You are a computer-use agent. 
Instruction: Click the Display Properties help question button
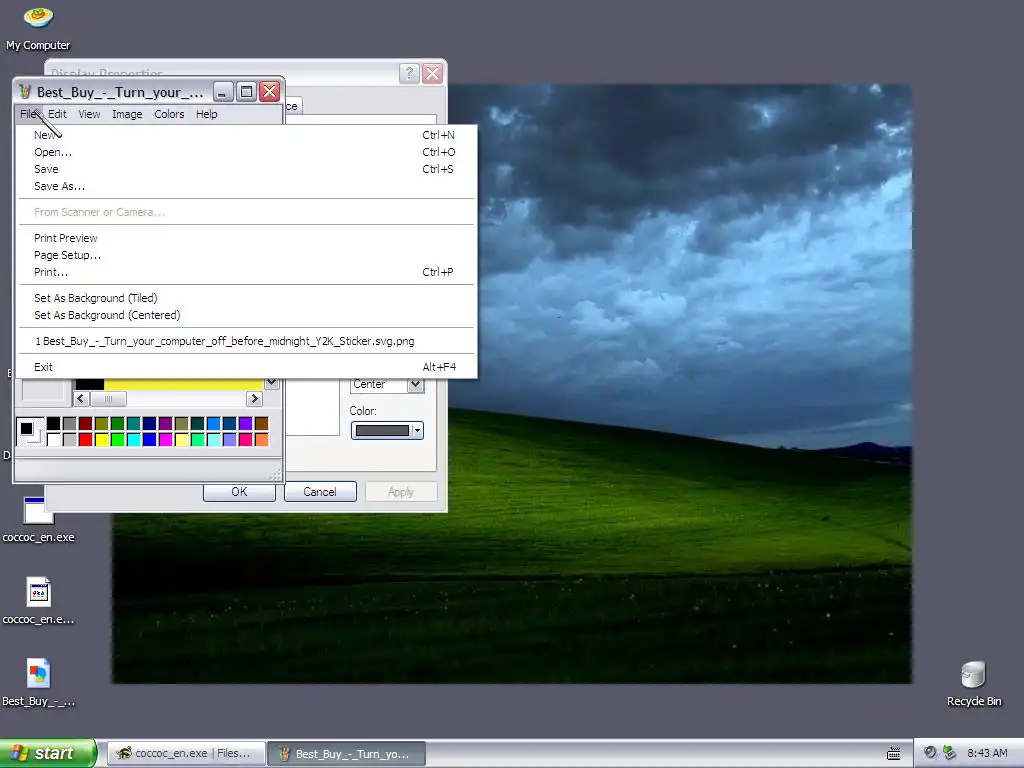(409, 73)
